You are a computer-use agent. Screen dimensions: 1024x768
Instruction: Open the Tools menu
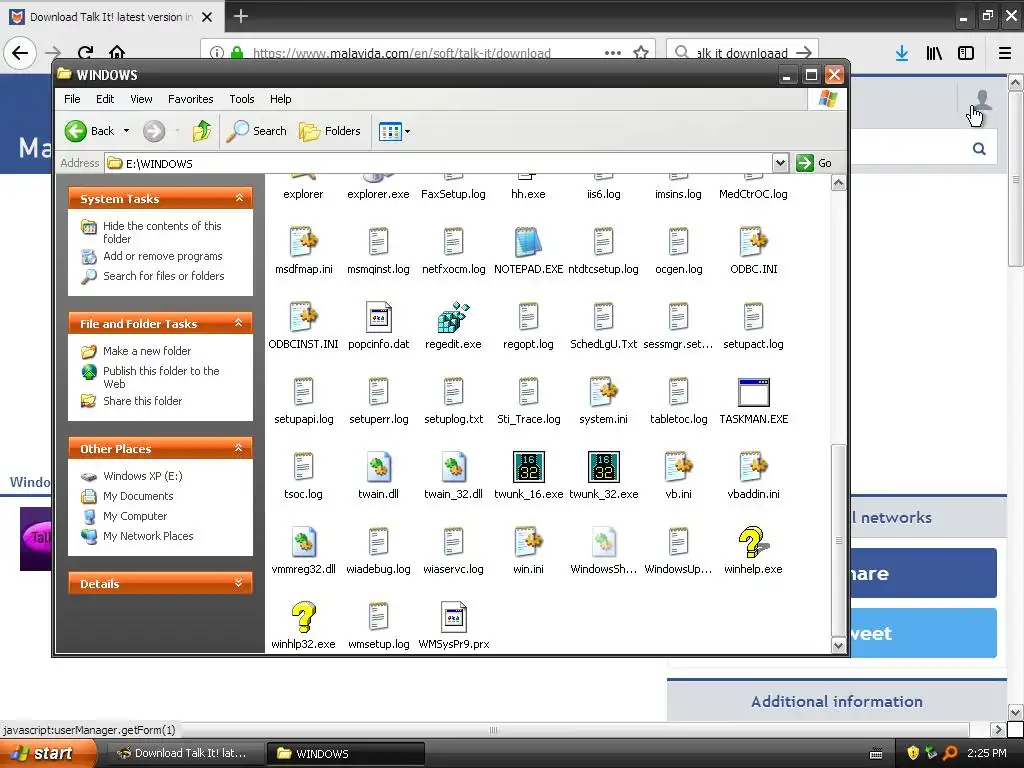[x=242, y=99]
